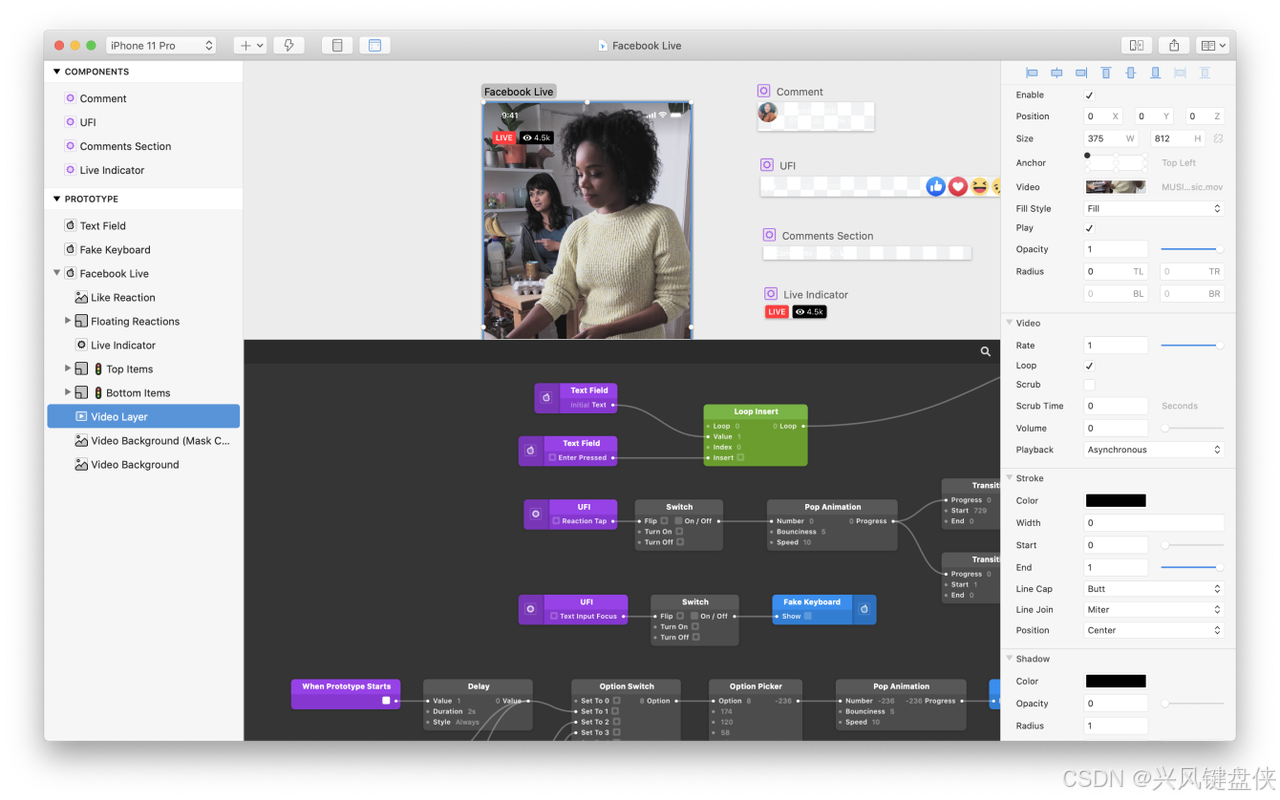Expand the Floating Reactions group
1280x800 pixels.
coord(68,321)
